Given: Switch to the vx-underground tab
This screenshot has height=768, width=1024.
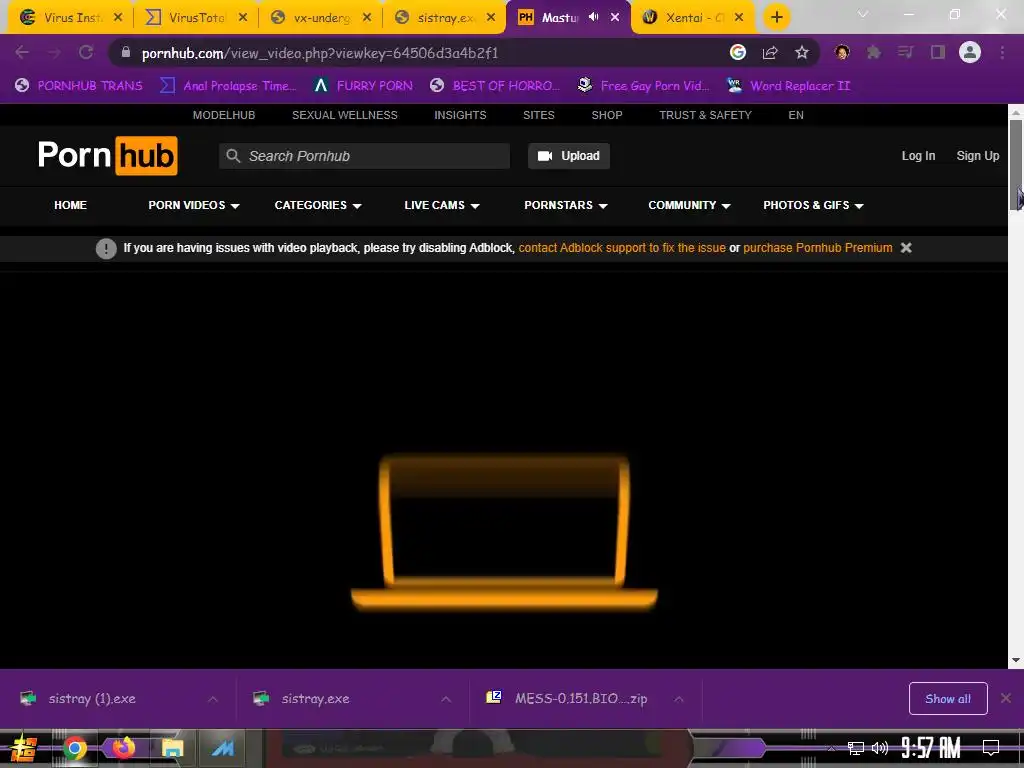Looking at the screenshot, I should [x=321, y=17].
